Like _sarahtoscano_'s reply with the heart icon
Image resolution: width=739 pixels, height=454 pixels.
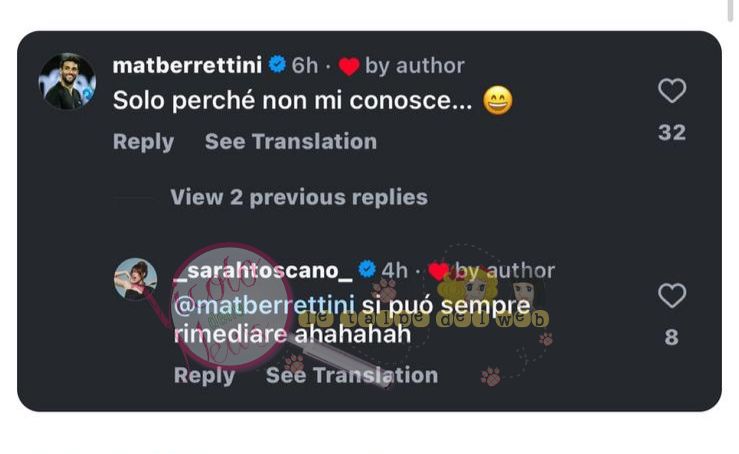point(672,296)
